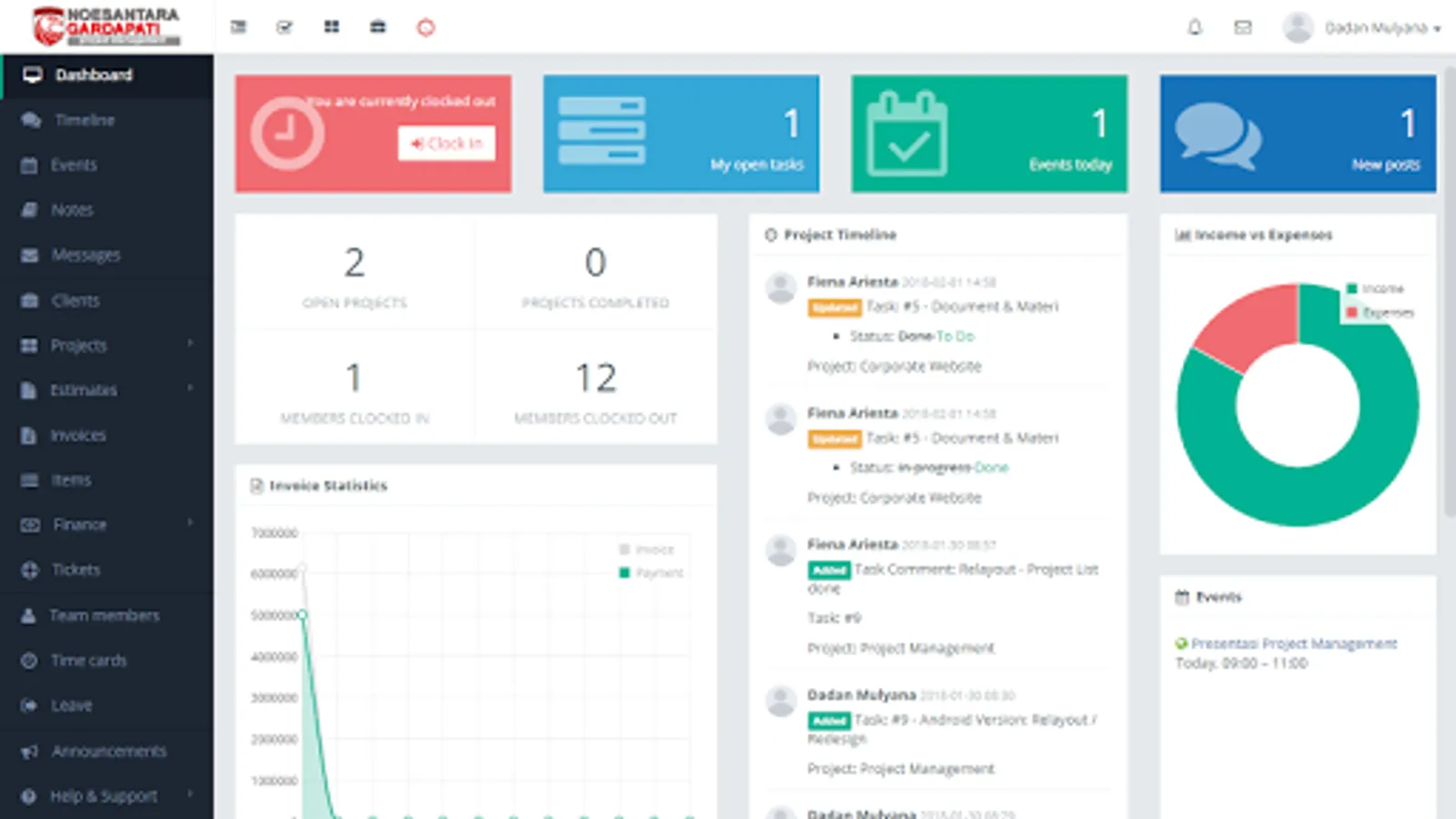1456x819 pixels.
Task: Open Dashboard in sidebar
Action: 107,75
